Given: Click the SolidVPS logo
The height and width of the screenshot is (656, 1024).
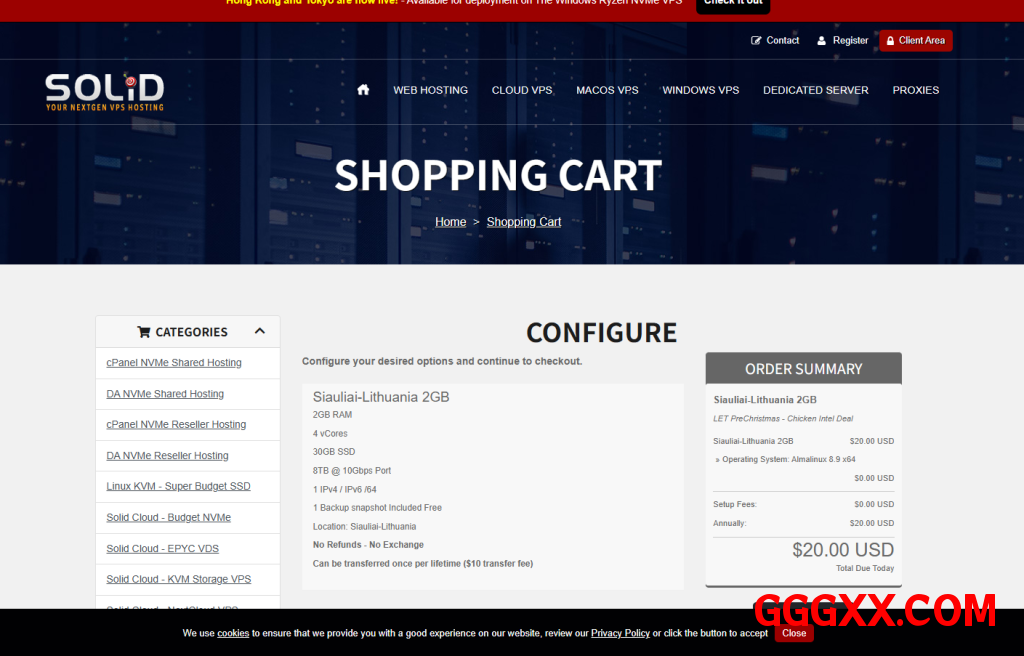Looking at the screenshot, I should [x=104, y=92].
